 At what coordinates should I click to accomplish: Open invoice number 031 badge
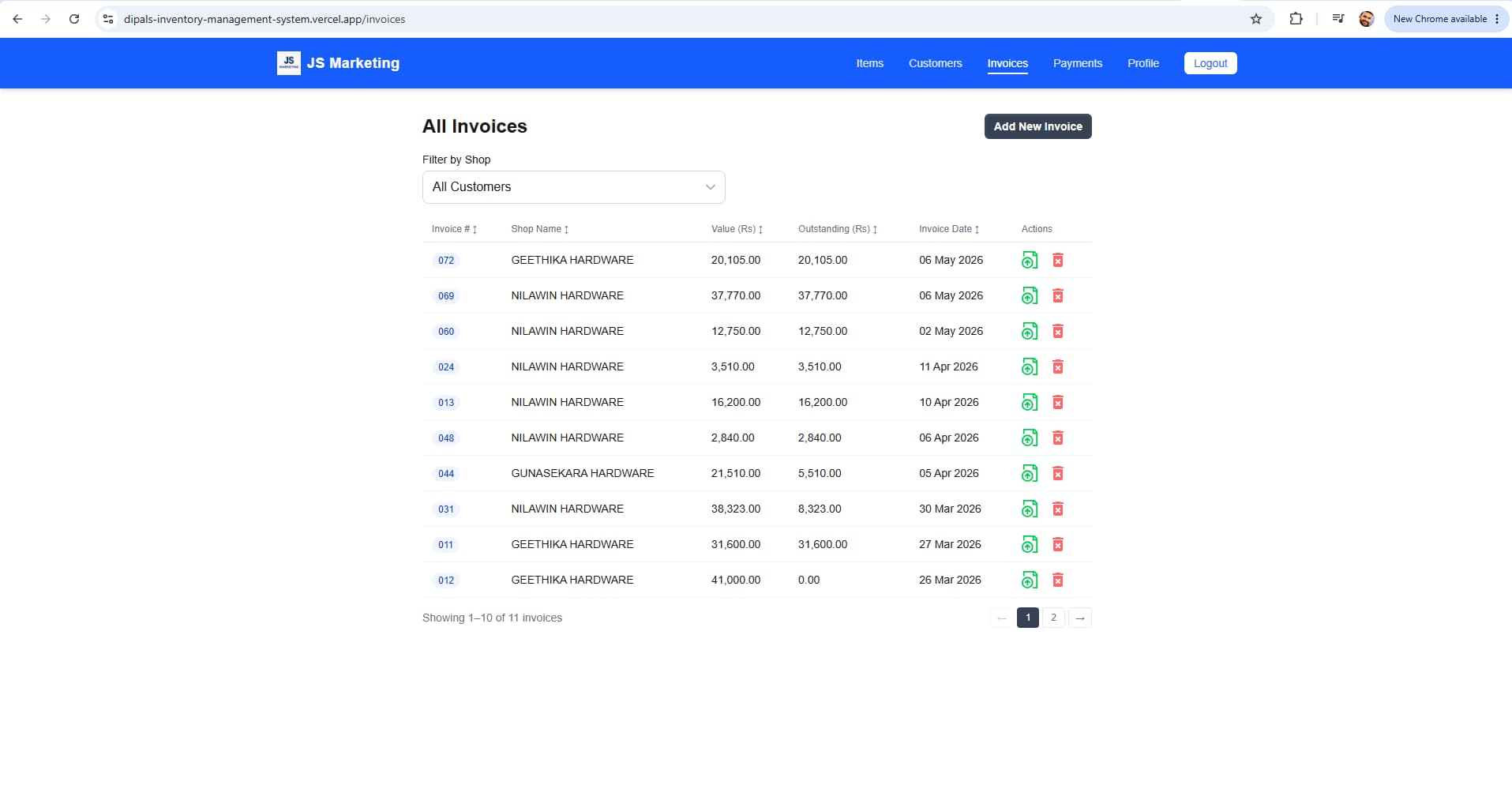click(x=446, y=509)
